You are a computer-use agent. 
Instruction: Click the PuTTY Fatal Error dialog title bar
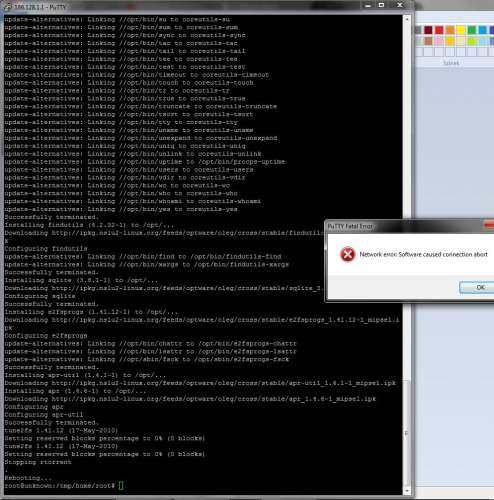click(403, 226)
